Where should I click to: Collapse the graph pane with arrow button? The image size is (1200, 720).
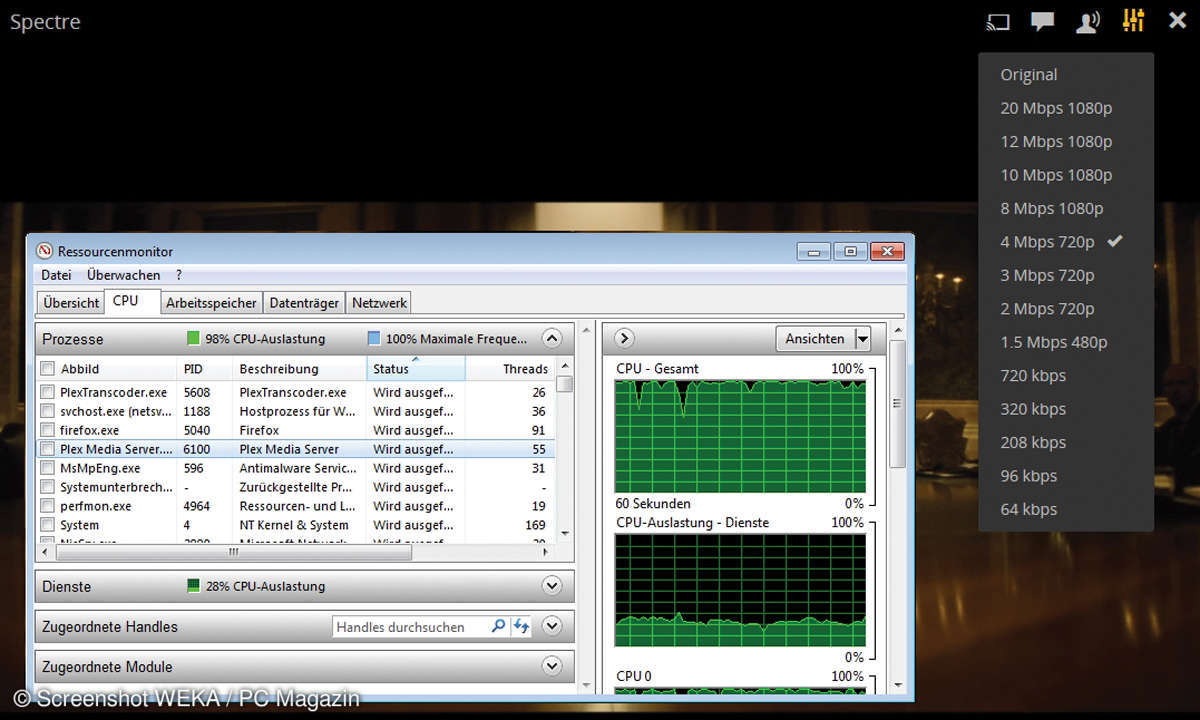[x=622, y=338]
